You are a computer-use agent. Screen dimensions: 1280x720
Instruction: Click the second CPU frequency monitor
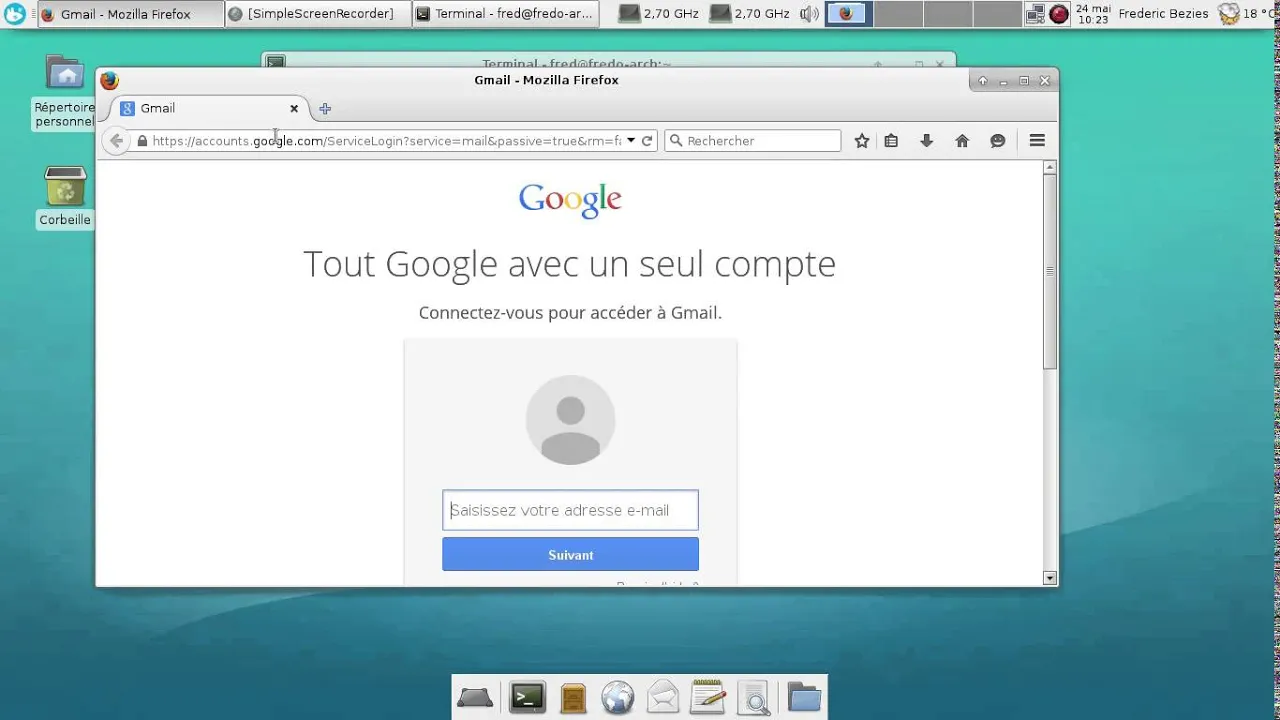click(749, 14)
